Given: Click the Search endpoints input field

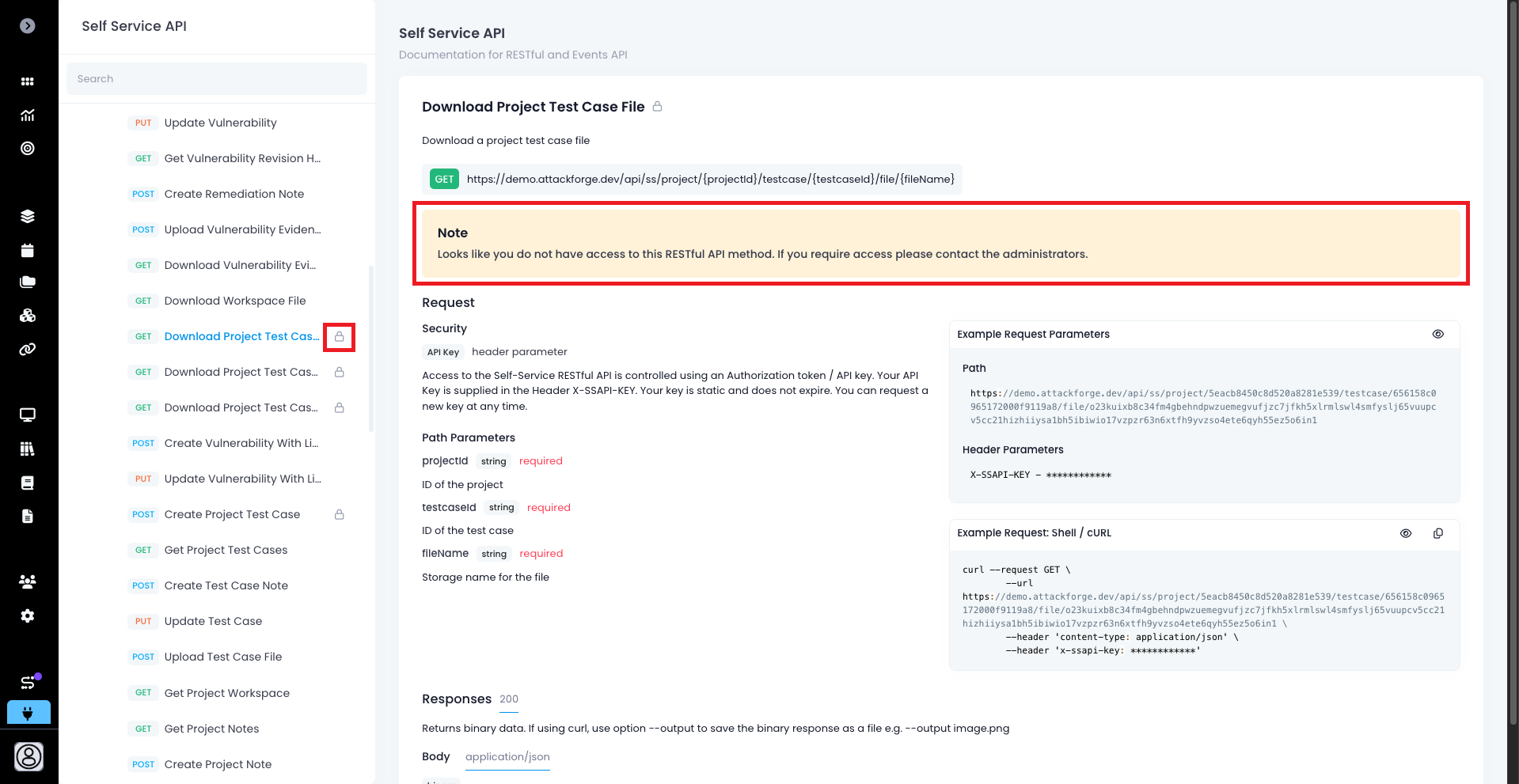Looking at the screenshot, I should pyautogui.click(x=217, y=79).
